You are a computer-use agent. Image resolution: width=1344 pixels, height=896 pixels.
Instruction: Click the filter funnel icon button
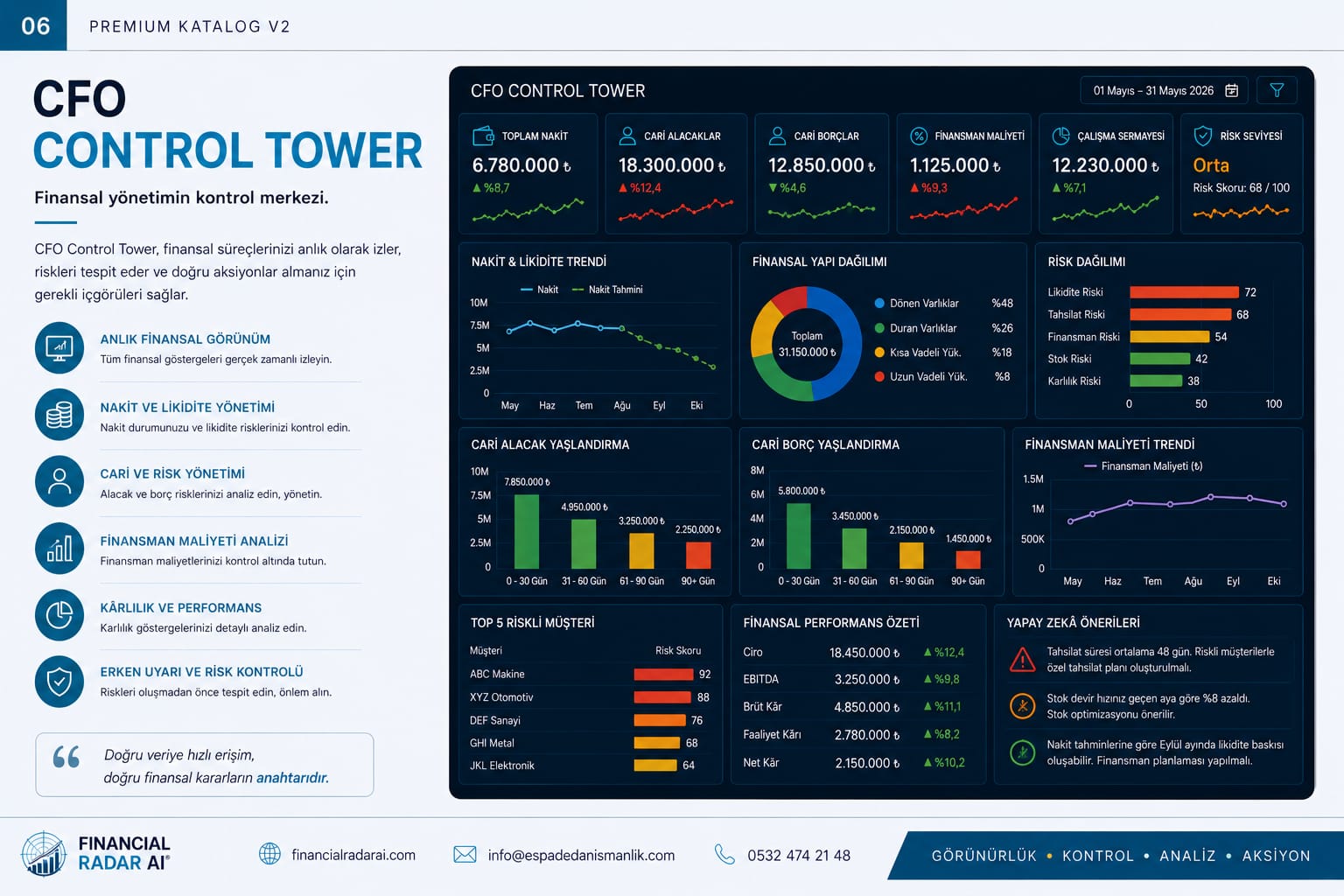(x=1277, y=90)
